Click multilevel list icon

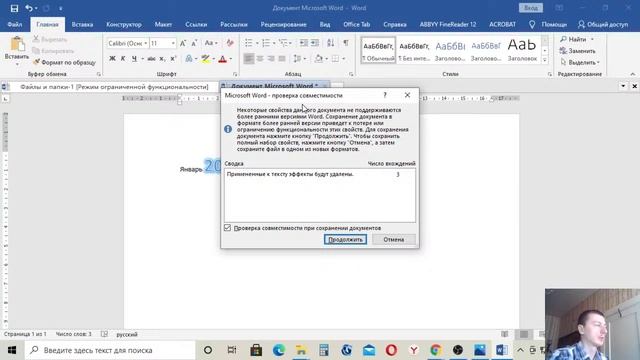pos(284,43)
